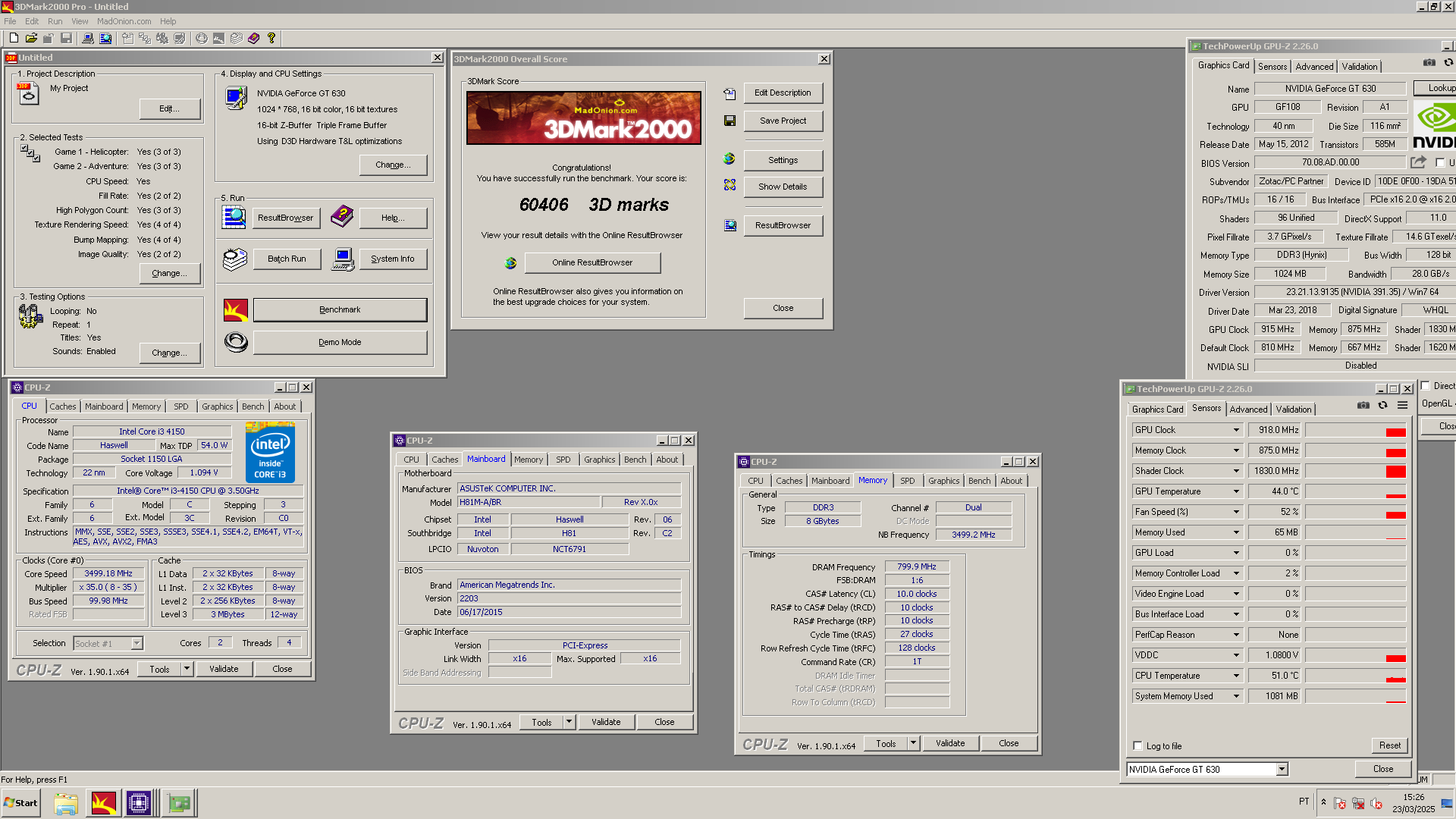This screenshot has height=819, width=1456.
Task: Click the Settings globe icon in score dialog
Action: [730, 159]
